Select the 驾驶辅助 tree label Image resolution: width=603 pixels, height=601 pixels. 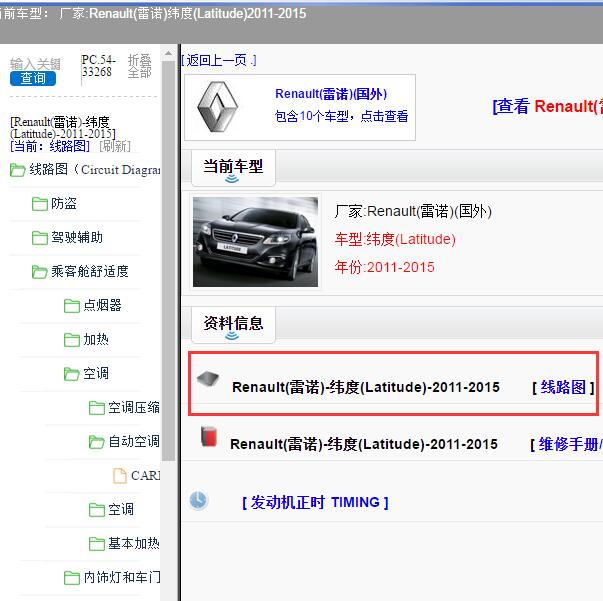77,237
